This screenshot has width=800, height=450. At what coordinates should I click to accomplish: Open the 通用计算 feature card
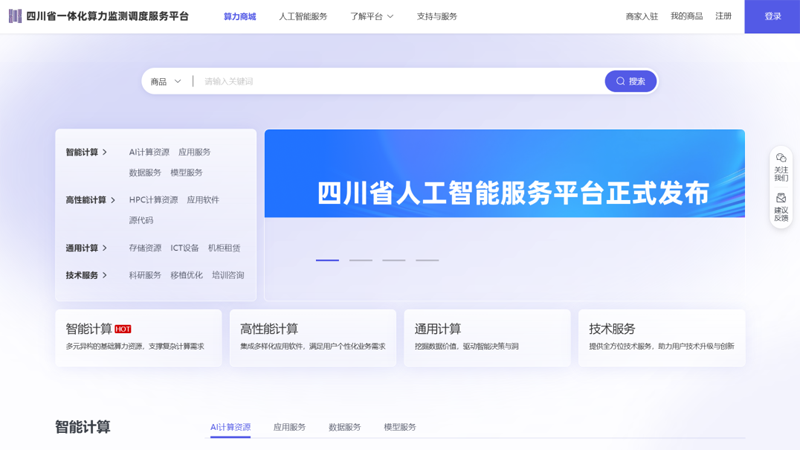(x=487, y=337)
